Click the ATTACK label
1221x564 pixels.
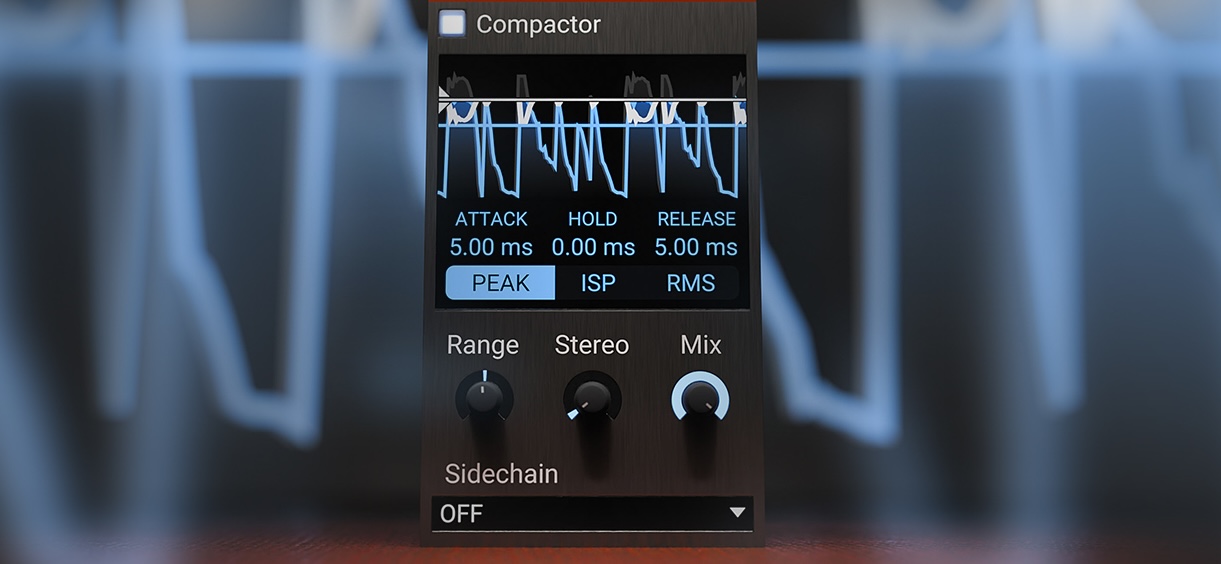[491, 219]
